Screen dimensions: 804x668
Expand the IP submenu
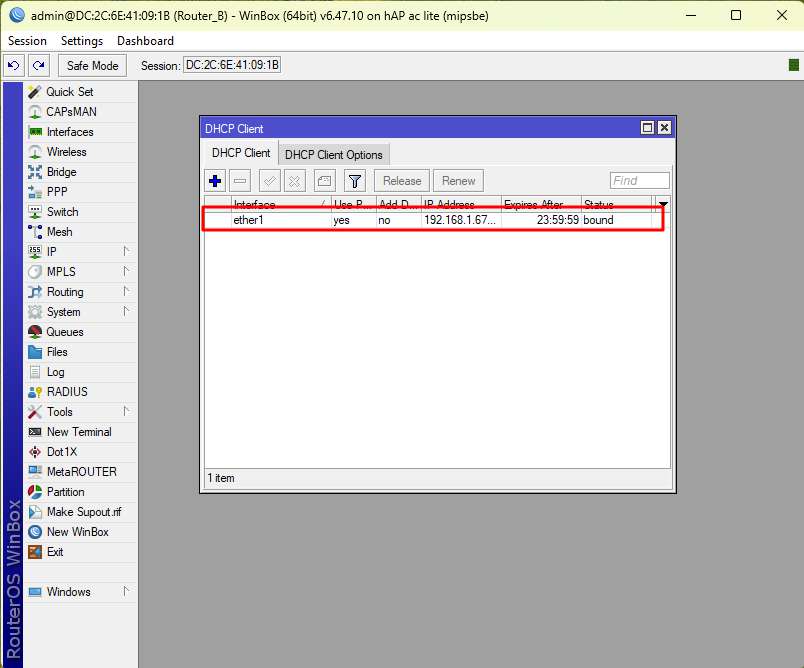click(x=52, y=252)
